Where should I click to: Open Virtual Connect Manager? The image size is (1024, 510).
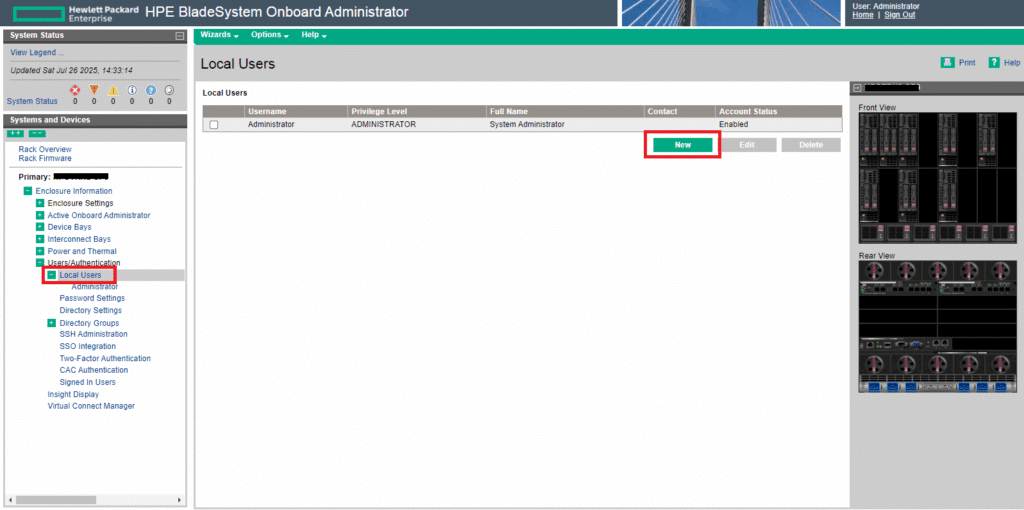click(91, 406)
